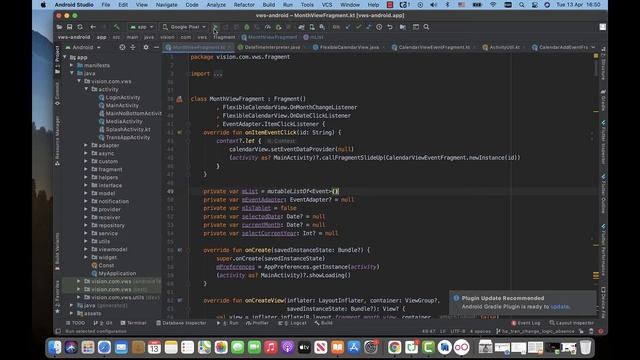The image size is (640, 360).
Task: Switch to ActivityUtil.kt tab
Action: pyautogui.click(x=504, y=47)
